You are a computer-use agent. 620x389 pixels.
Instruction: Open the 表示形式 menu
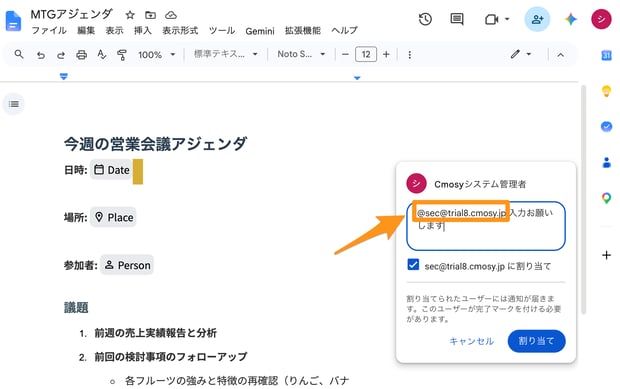tap(180, 30)
